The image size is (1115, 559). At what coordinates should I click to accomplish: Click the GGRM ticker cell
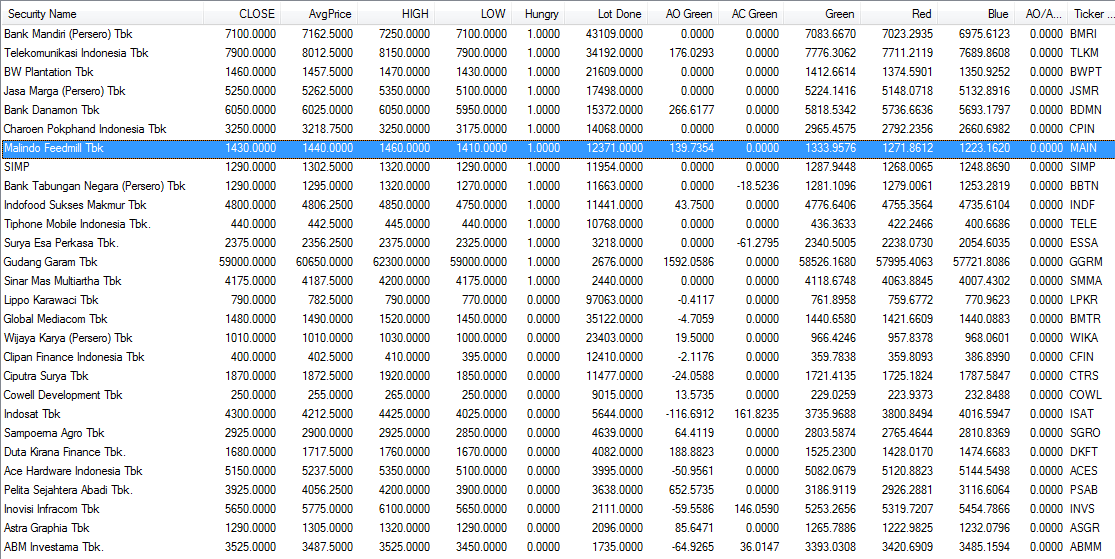click(1085, 262)
